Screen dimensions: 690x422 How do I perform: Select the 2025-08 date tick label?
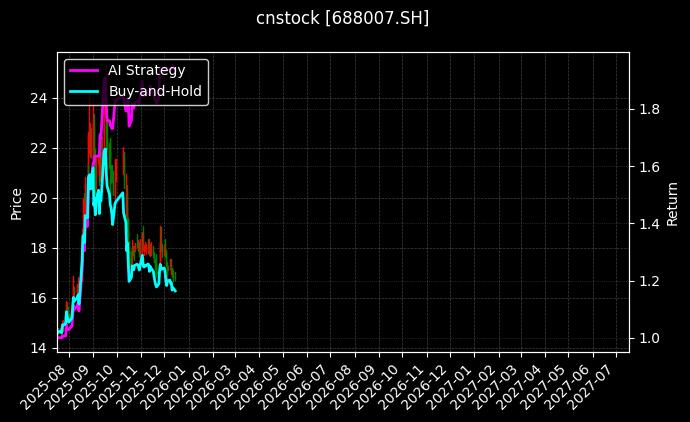(x=41, y=384)
